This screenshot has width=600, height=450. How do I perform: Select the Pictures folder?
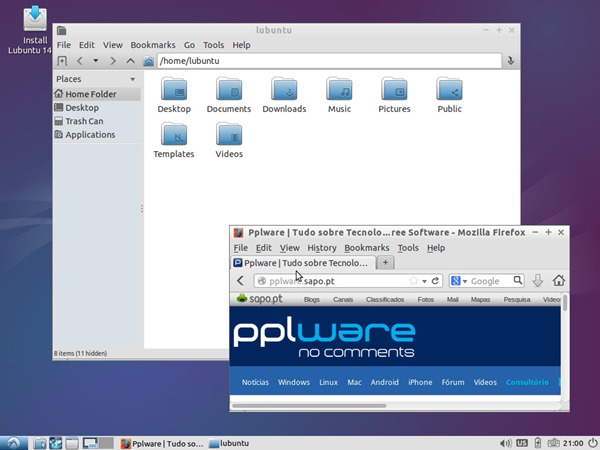pos(394,95)
